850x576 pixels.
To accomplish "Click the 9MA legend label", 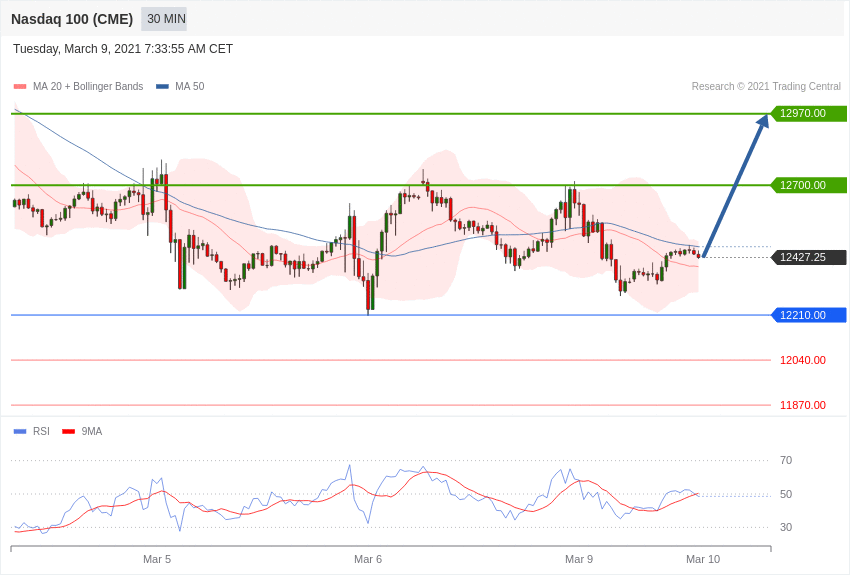I will 92,431.
